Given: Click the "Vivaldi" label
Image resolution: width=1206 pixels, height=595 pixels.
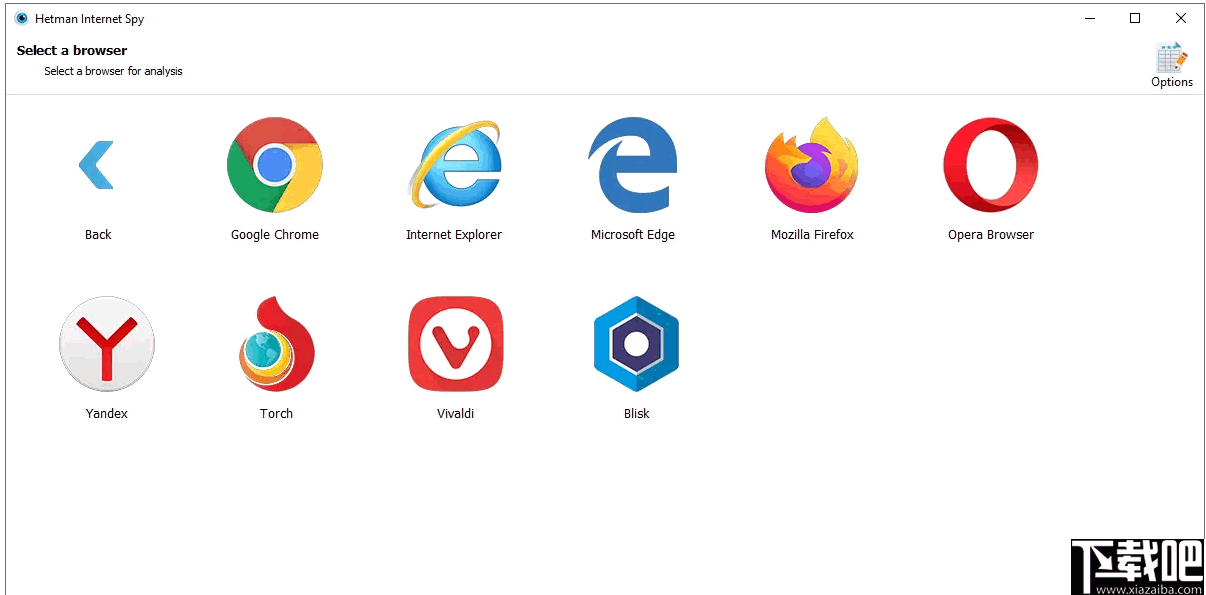Looking at the screenshot, I should [x=456, y=414].
